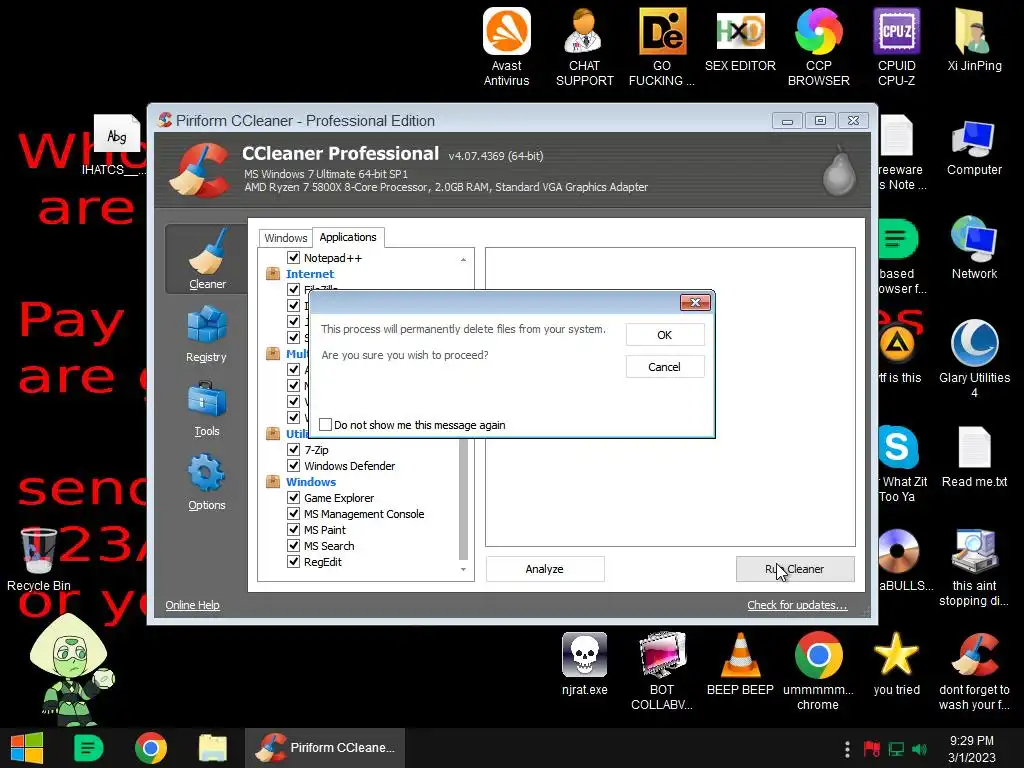The height and width of the screenshot is (768, 1024).
Task: Open the Options gear section
Action: pos(206,483)
